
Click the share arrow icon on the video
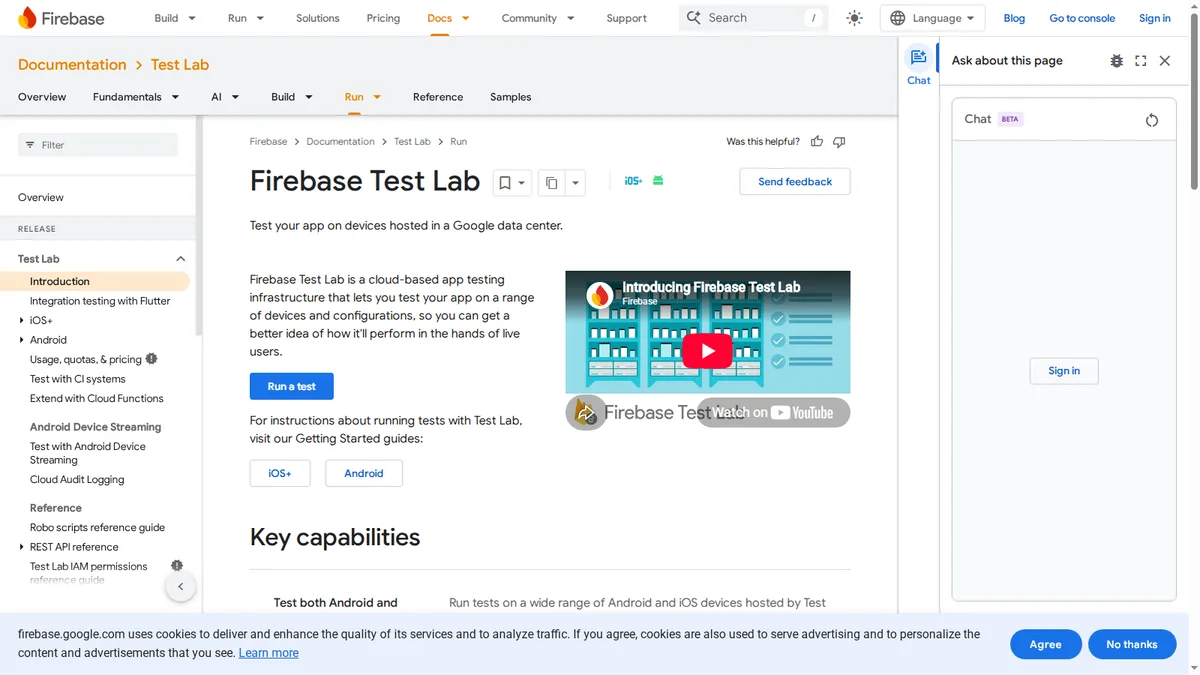586,413
